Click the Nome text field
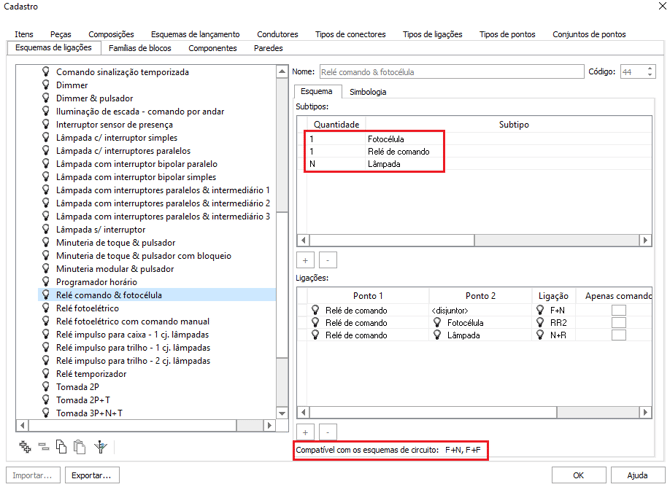The width and height of the screenshot is (670, 487). pos(450,72)
